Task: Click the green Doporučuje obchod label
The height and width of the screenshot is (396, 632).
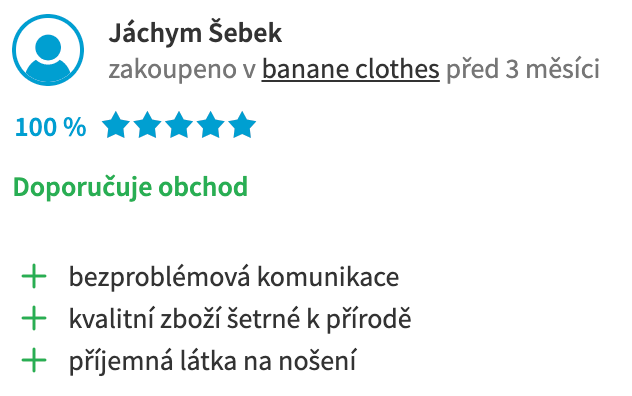Action: [x=131, y=187]
